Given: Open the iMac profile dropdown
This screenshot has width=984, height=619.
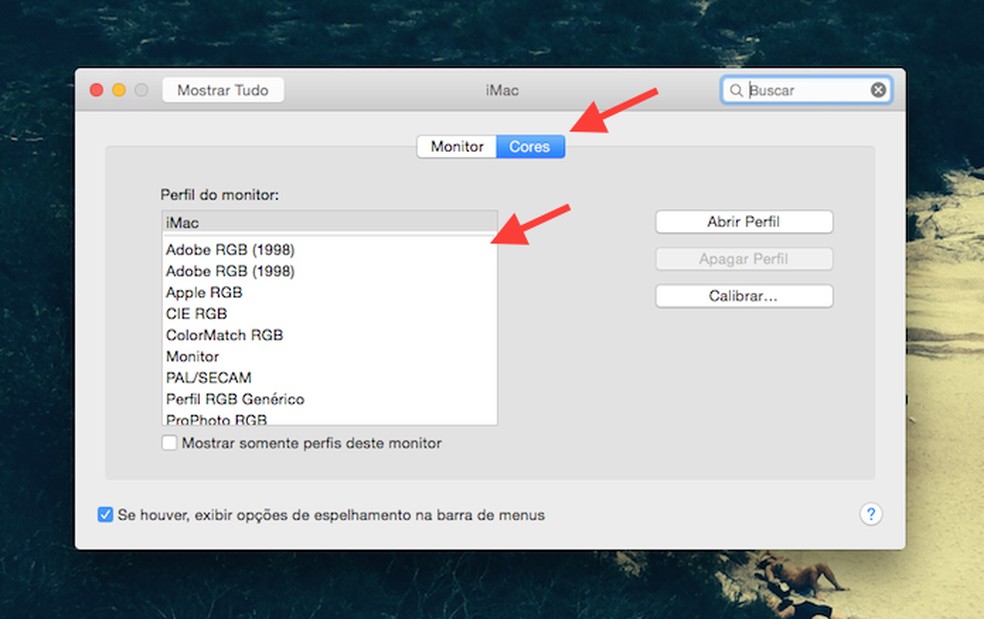Looking at the screenshot, I should 329,220.
